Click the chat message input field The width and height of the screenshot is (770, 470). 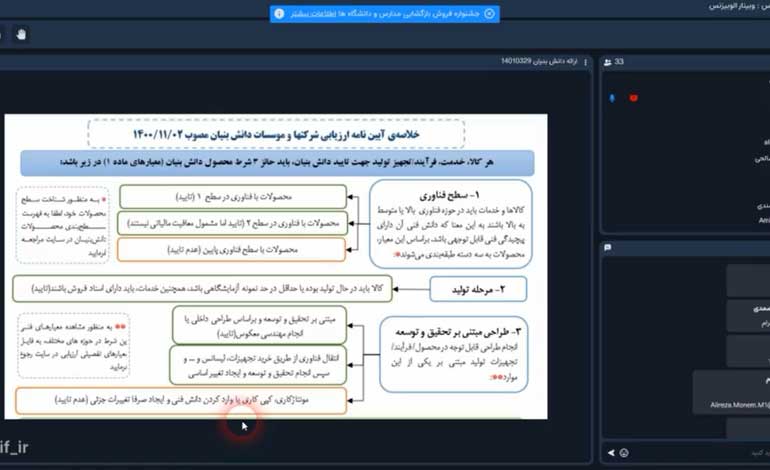(x=700, y=453)
